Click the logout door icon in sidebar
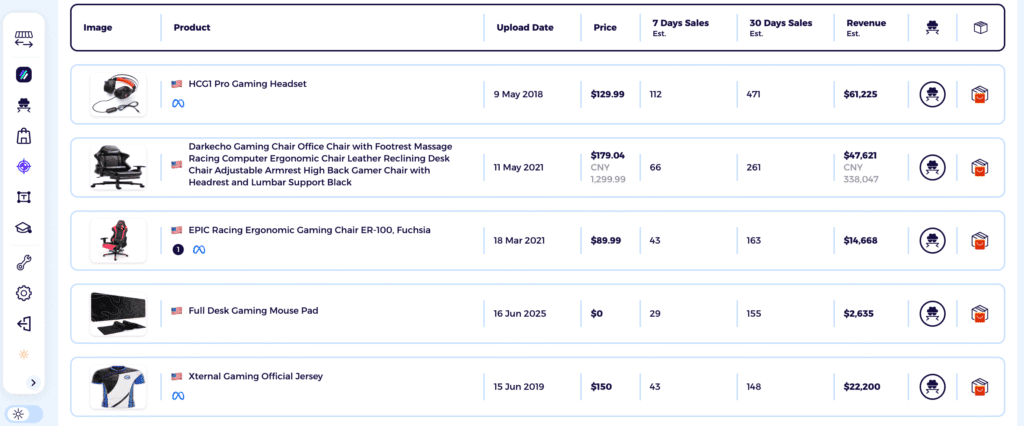The height and width of the screenshot is (426, 1024). pyautogui.click(x=24, y=324)
